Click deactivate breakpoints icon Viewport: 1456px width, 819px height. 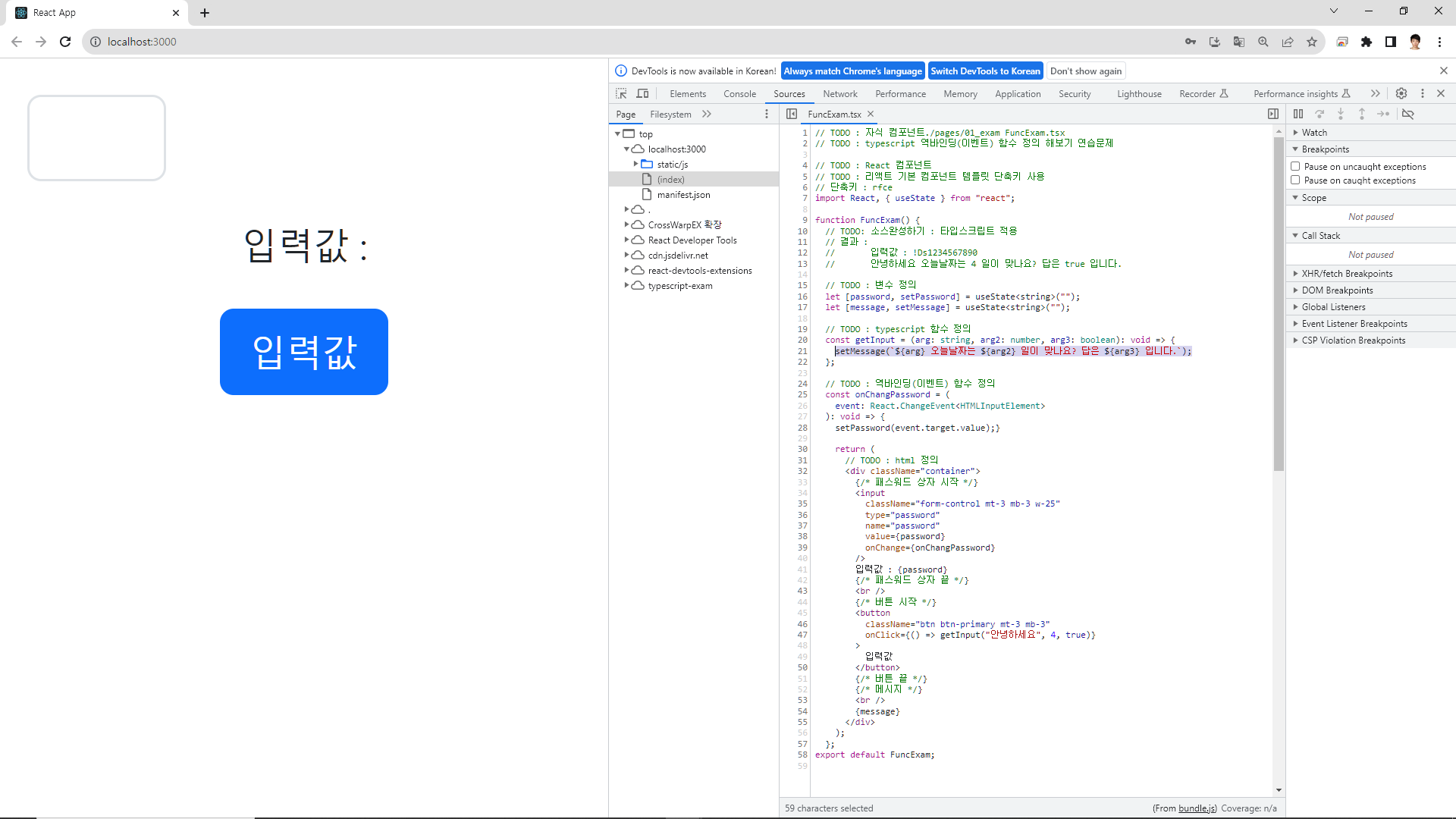(x=1408, y=114)
